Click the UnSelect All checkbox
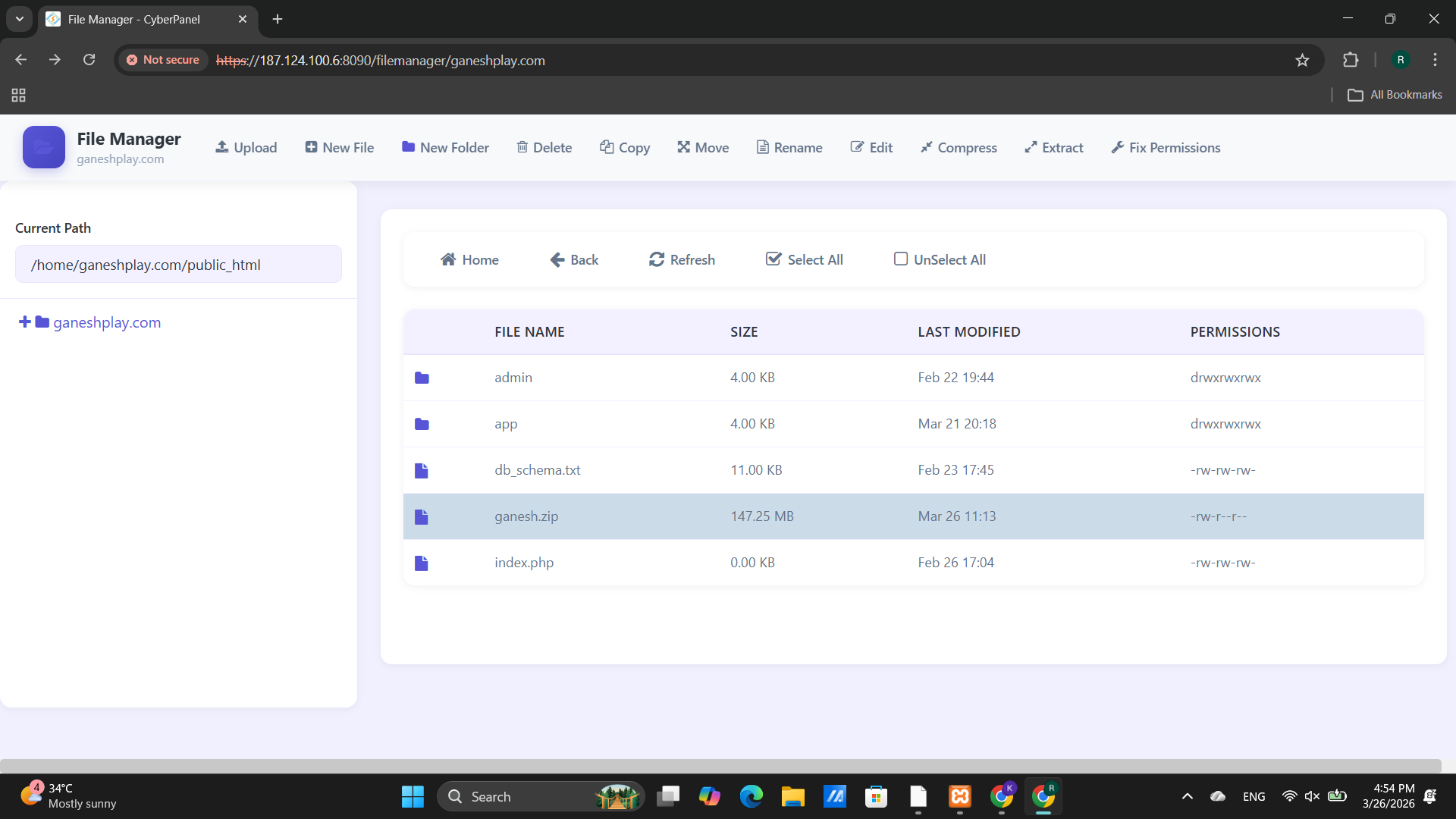This screenshot has width=1456, height=819. (901, 259)
